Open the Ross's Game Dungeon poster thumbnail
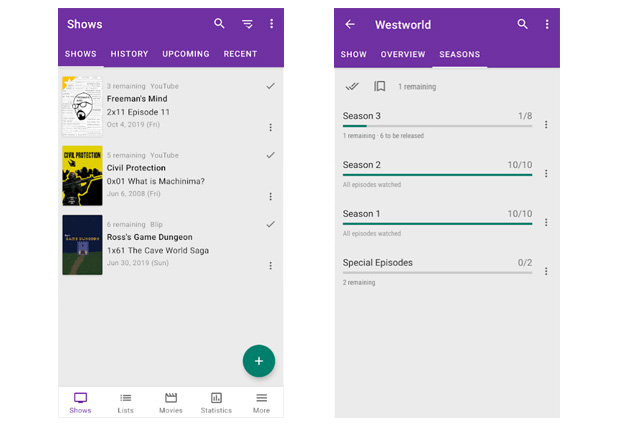Image resolution: width=620 pixels, height=426 pixels. point(82,245)
